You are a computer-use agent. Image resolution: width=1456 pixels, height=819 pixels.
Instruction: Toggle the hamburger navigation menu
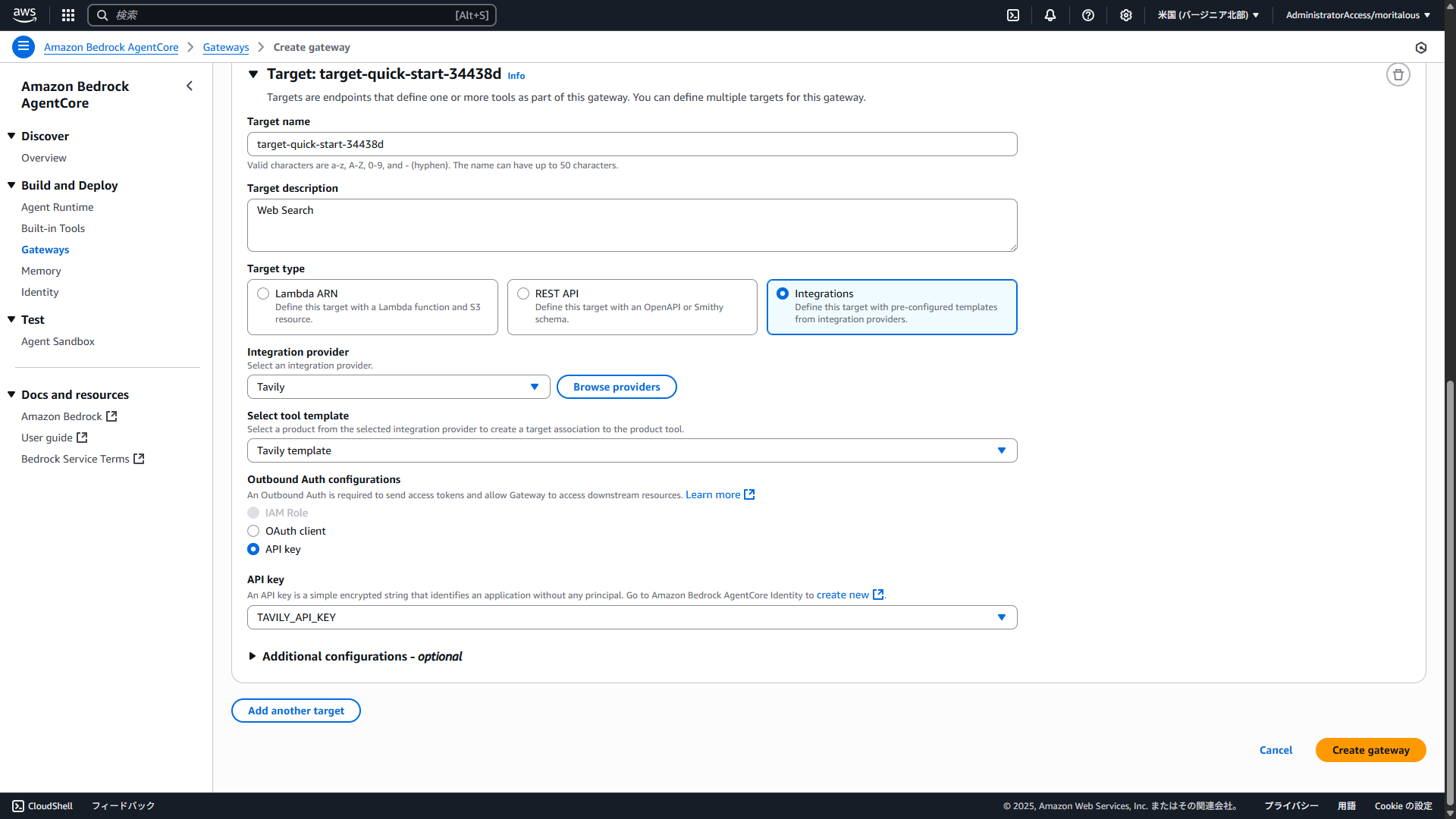pos(24,47)
